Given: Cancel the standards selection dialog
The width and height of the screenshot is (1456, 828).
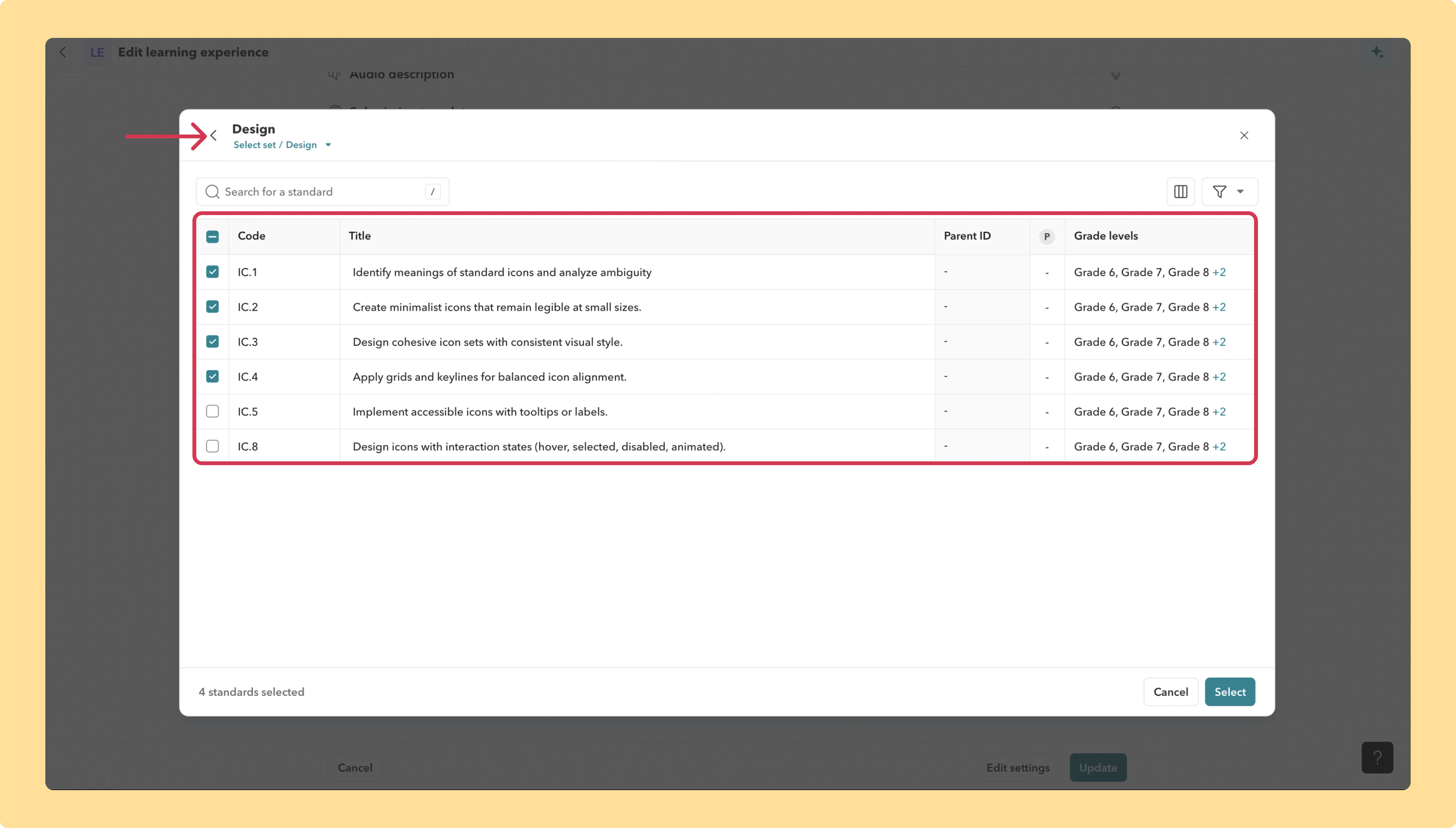Looking at the screenshot, I should [1170, 692].
